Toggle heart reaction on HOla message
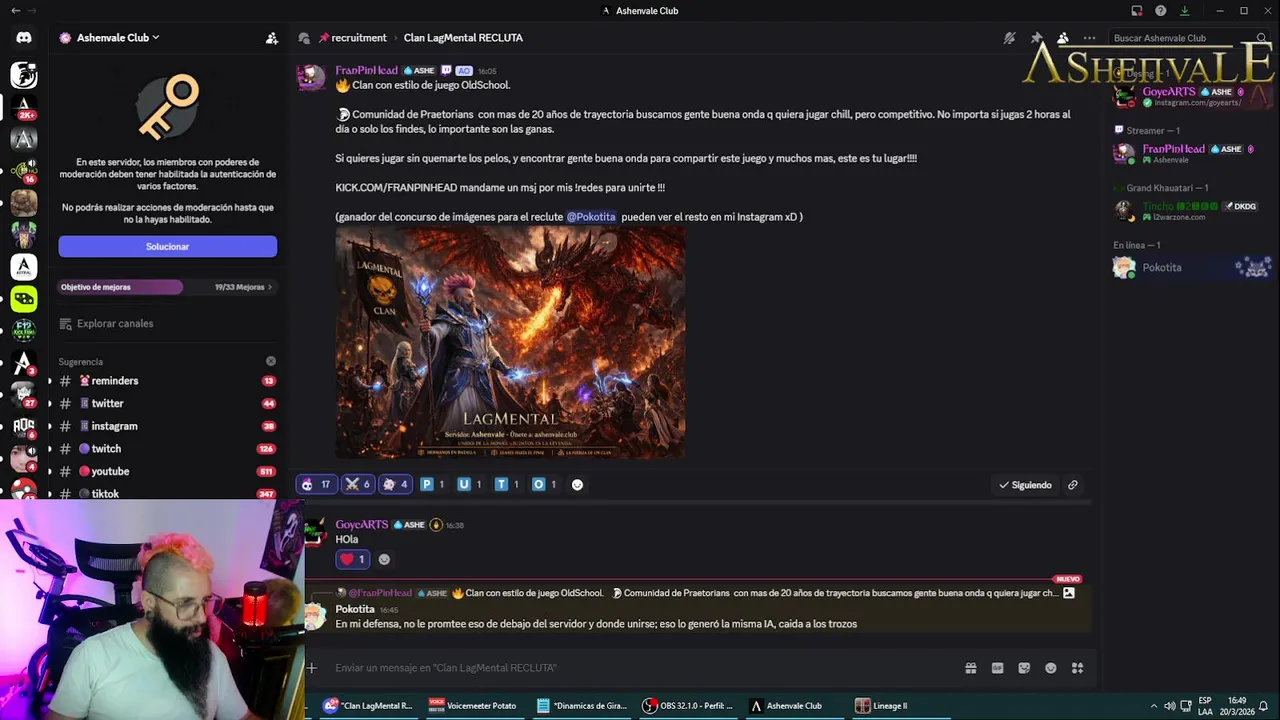Image resolution: width=1280 pixels, height=720 pixels. pos(353,560)
